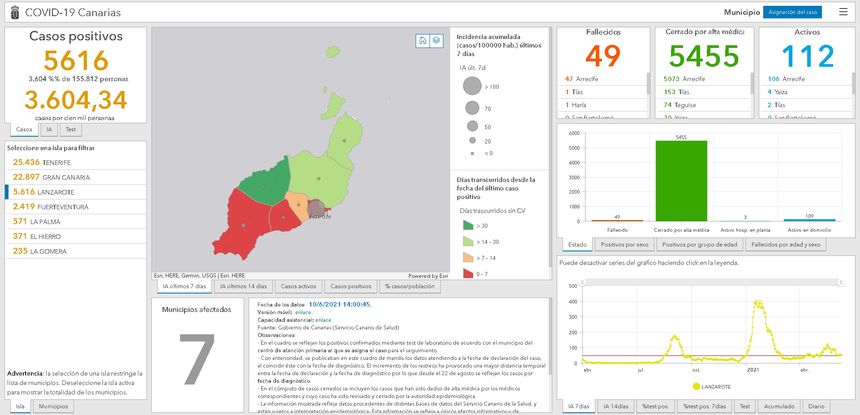This screenshot has height=415, width=860.
Task: Open the map layers icon
Action: [x=436, y=40]
